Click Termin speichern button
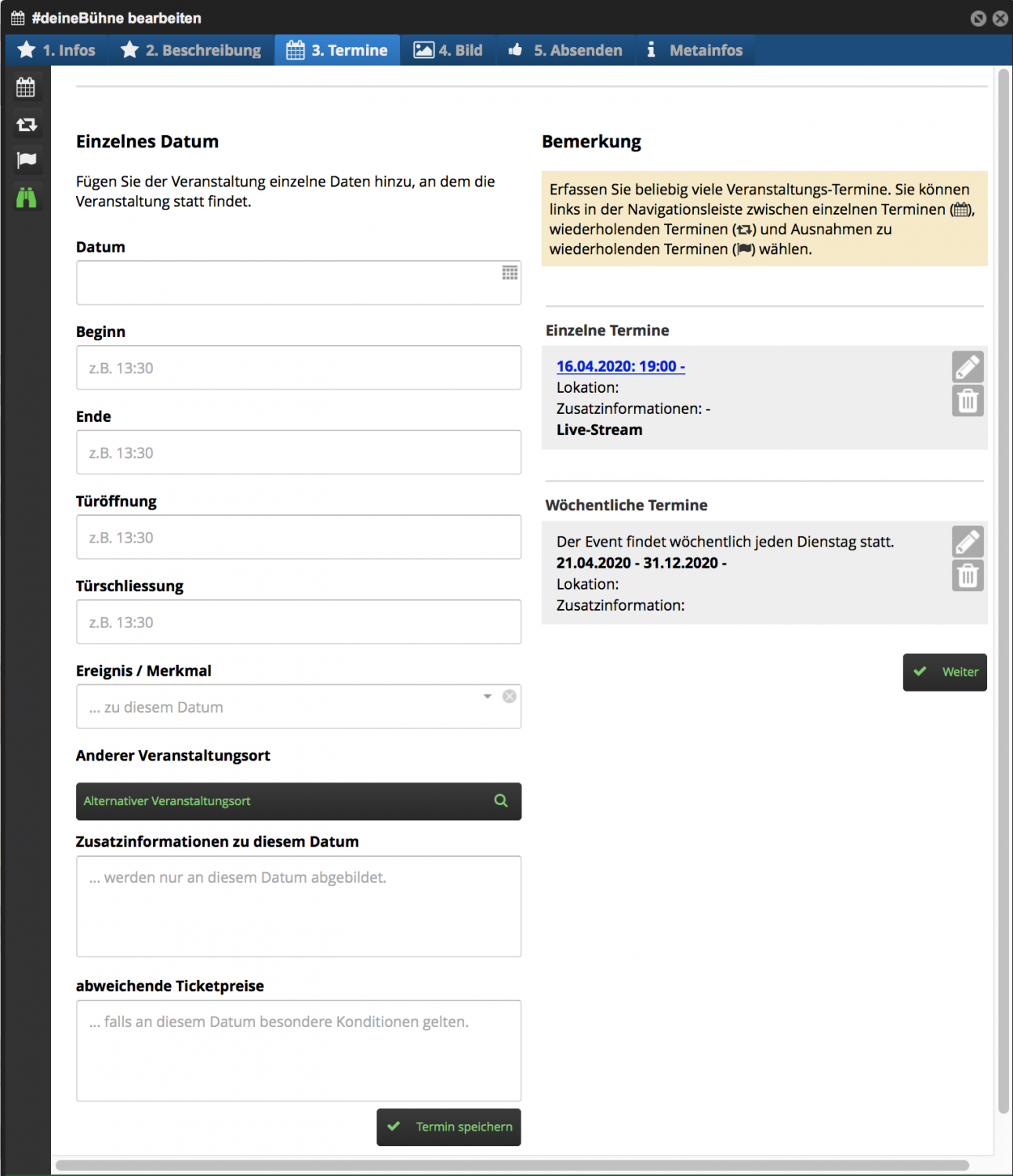Viewport: 1013px width, 1176px height. coord(448,1127)
